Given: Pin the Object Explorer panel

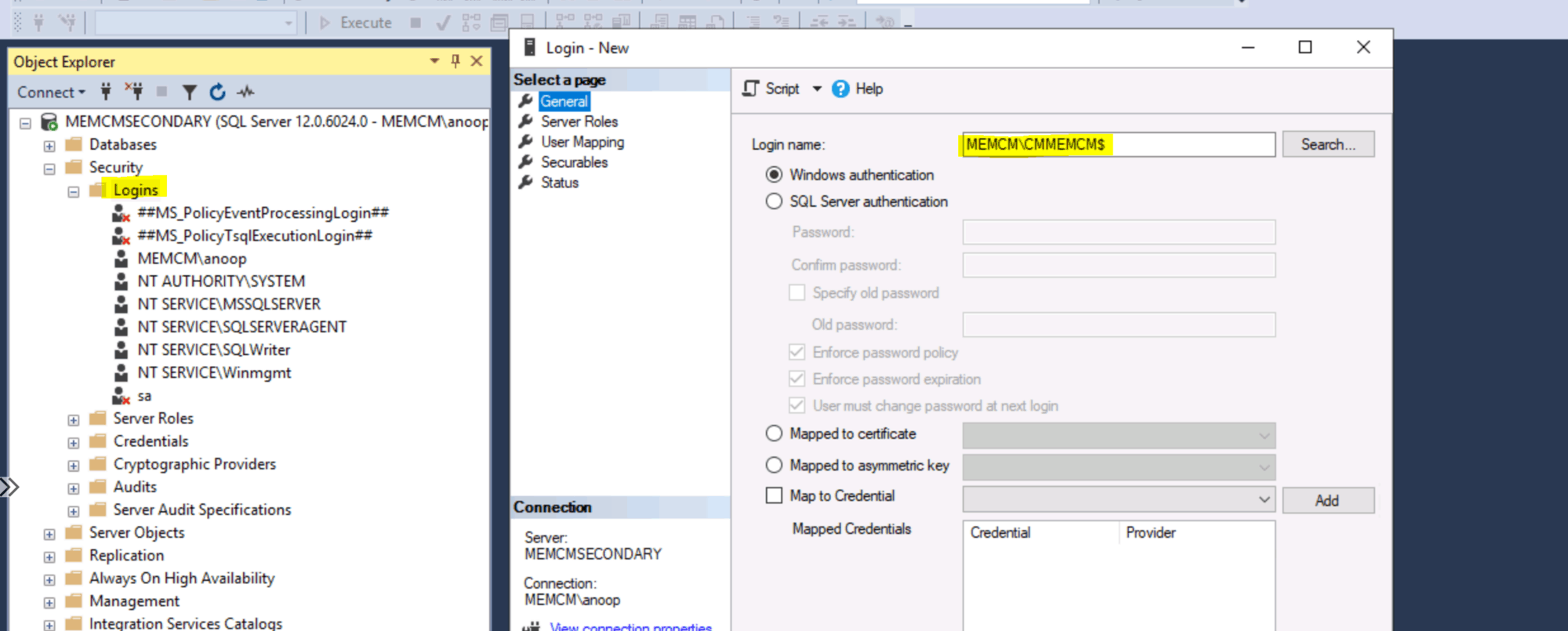Looking at the screenshot, I should click(456, 61).
